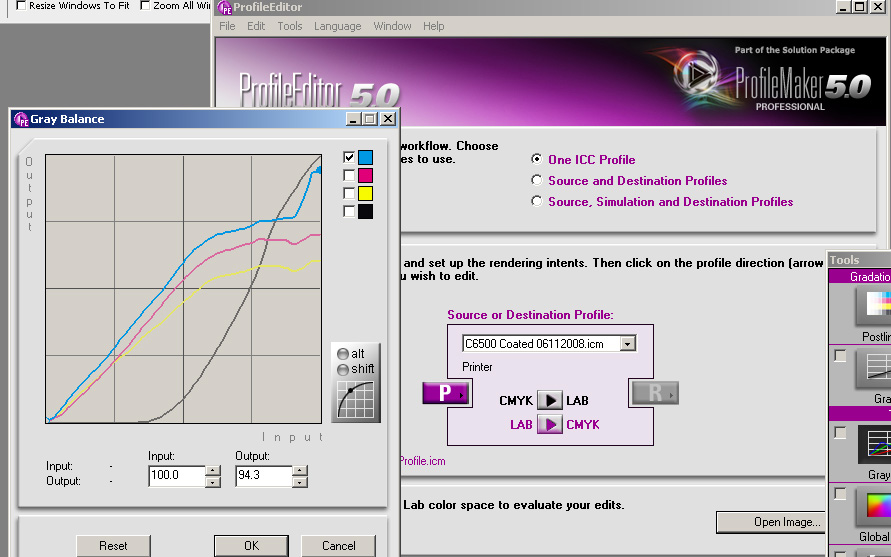Click the Gray Balance window title icon
Image resolution: width=891 pixels, height=557 pixels.
21,119
